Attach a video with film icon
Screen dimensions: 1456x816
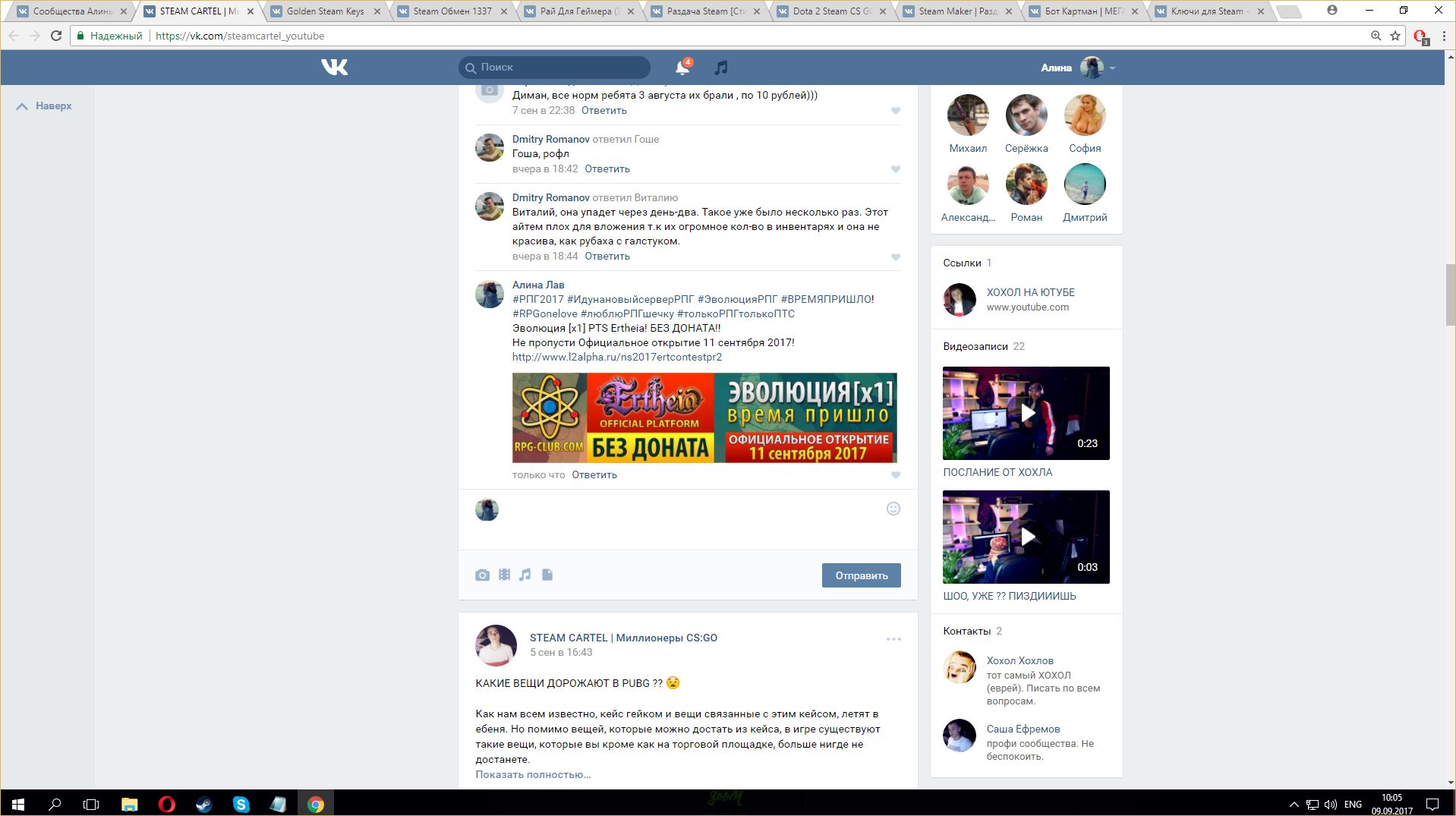tap(504, 575)
